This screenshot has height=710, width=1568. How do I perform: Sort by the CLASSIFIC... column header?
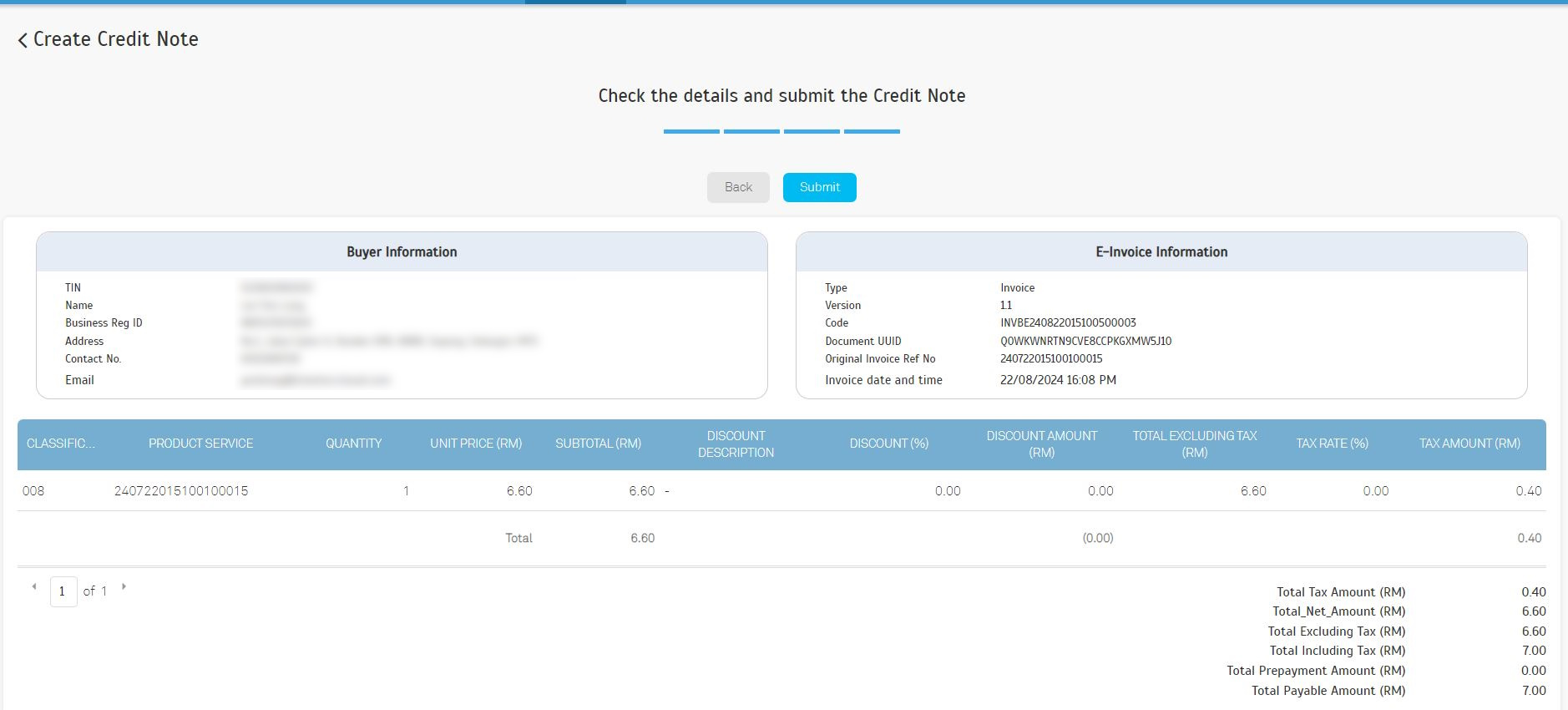pyautogui.click(x=60, y=444)
